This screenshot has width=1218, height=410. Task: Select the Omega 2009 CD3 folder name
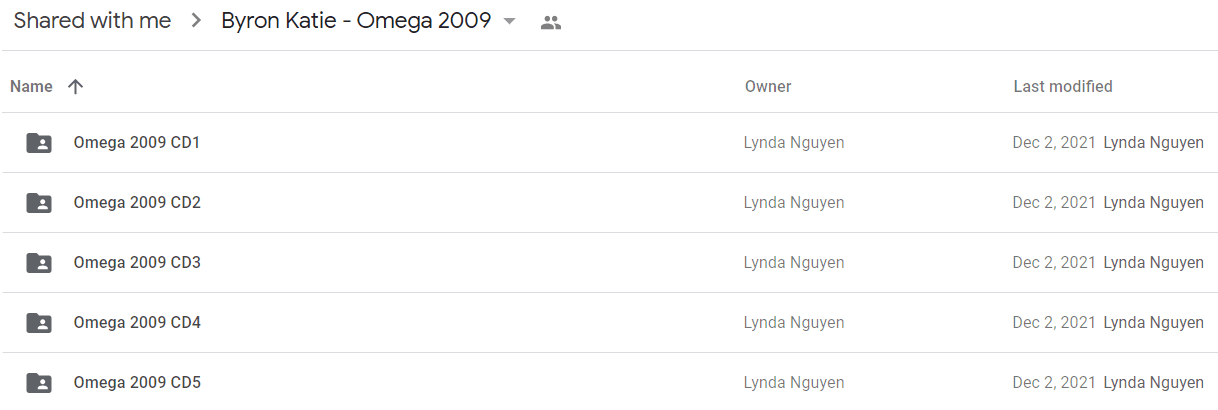[137, 263]
